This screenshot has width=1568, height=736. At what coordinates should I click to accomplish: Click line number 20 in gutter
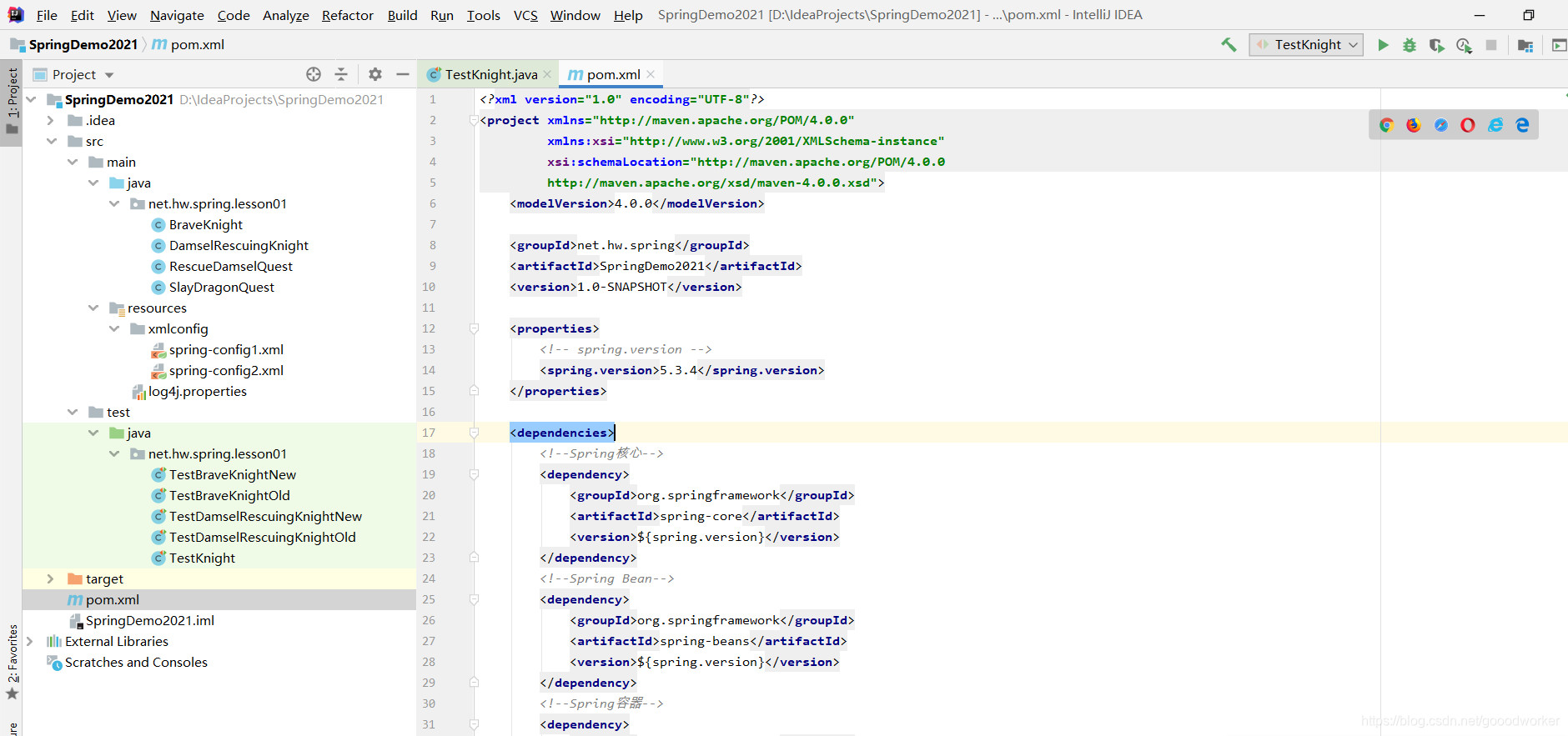tap(429, 495)
